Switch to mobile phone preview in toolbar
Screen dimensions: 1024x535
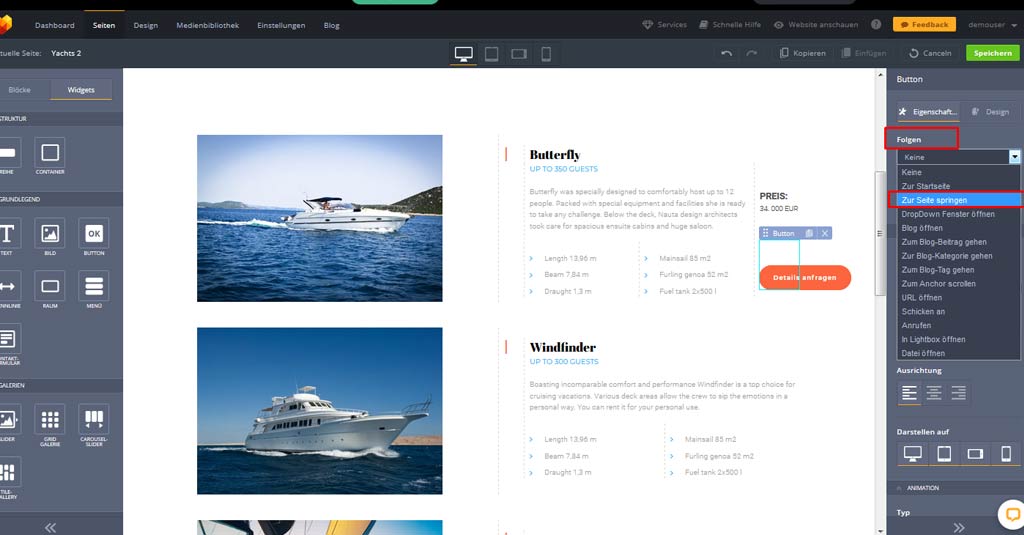[546, 54]
